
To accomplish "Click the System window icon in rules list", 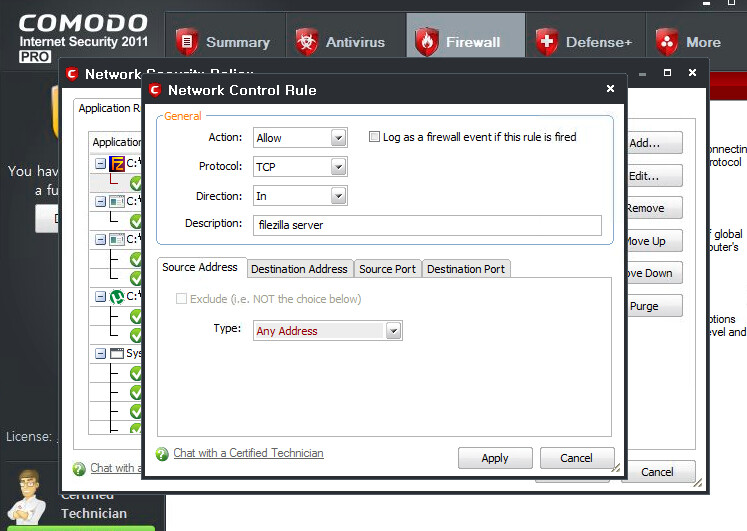I will click(117, 353).
